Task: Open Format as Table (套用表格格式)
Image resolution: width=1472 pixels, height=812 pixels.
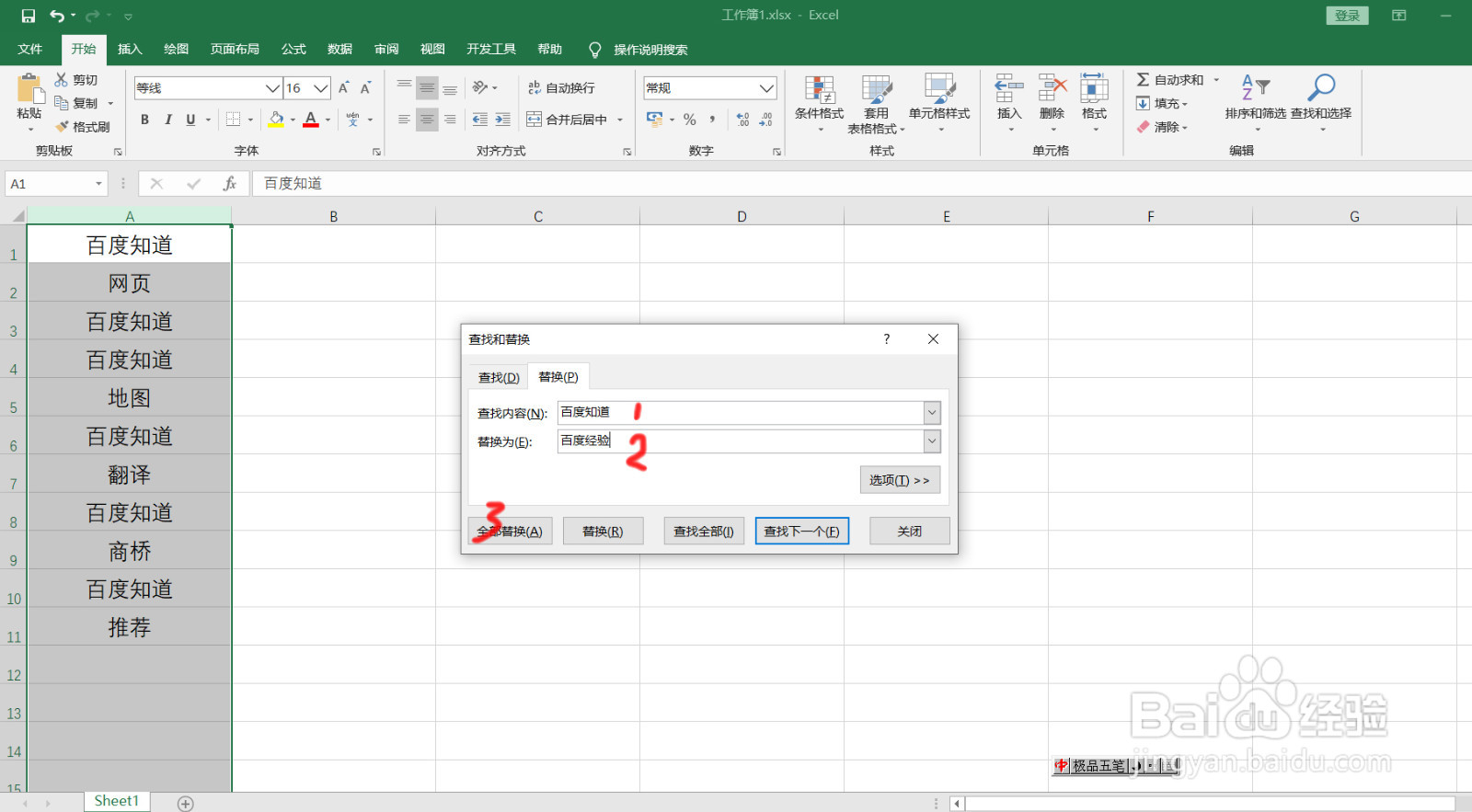Action: click(x=876, y=102)
